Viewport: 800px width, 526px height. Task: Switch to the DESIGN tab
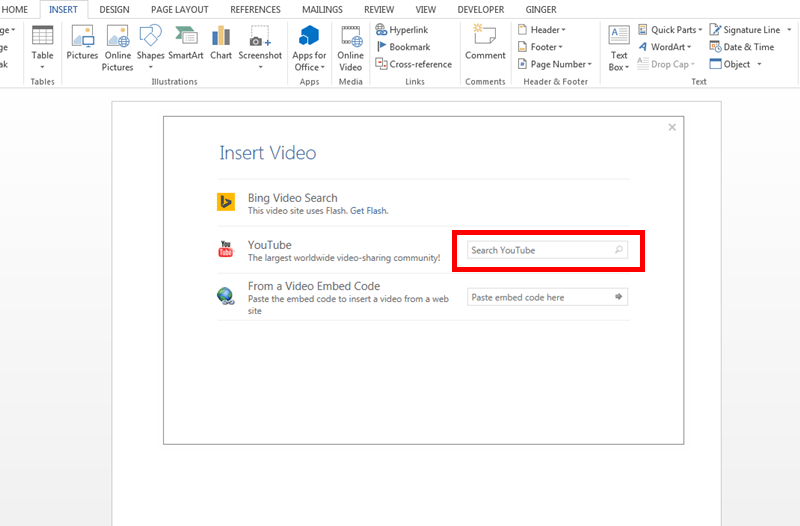(x=114, y=9)
